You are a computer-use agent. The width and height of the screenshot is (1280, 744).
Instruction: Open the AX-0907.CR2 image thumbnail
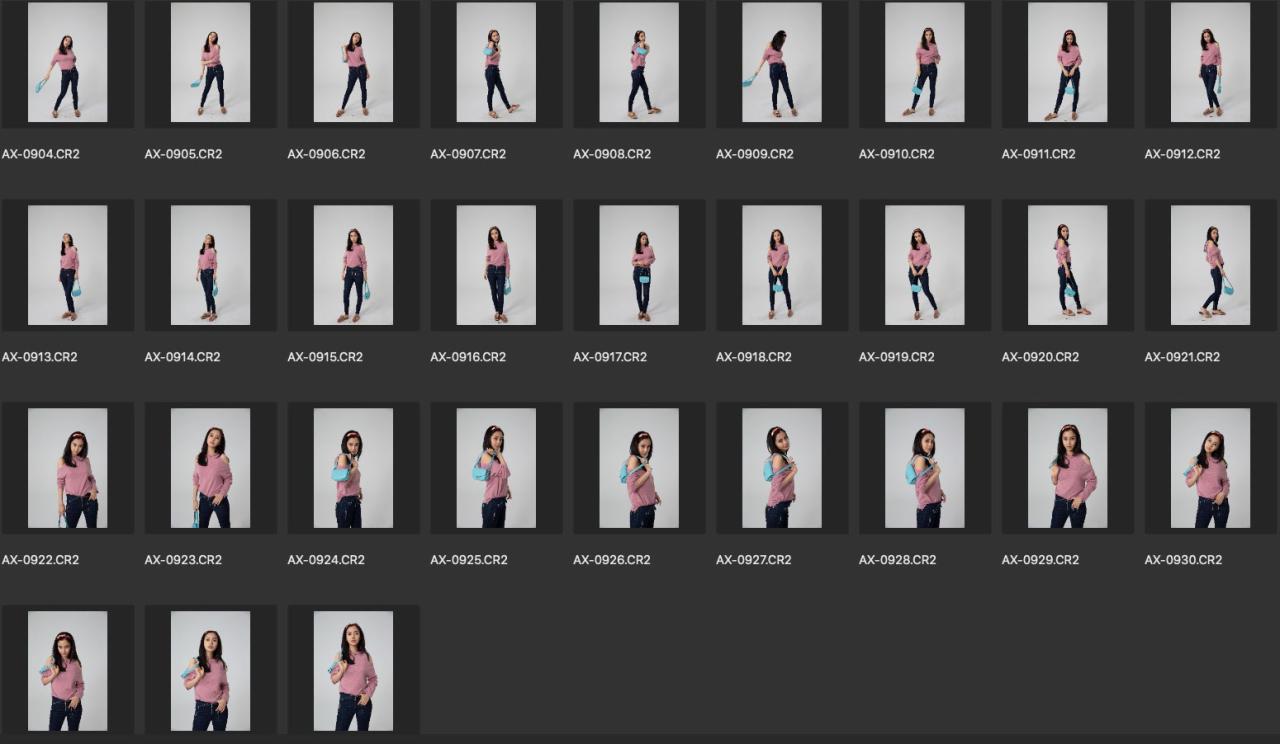[496, 63]
